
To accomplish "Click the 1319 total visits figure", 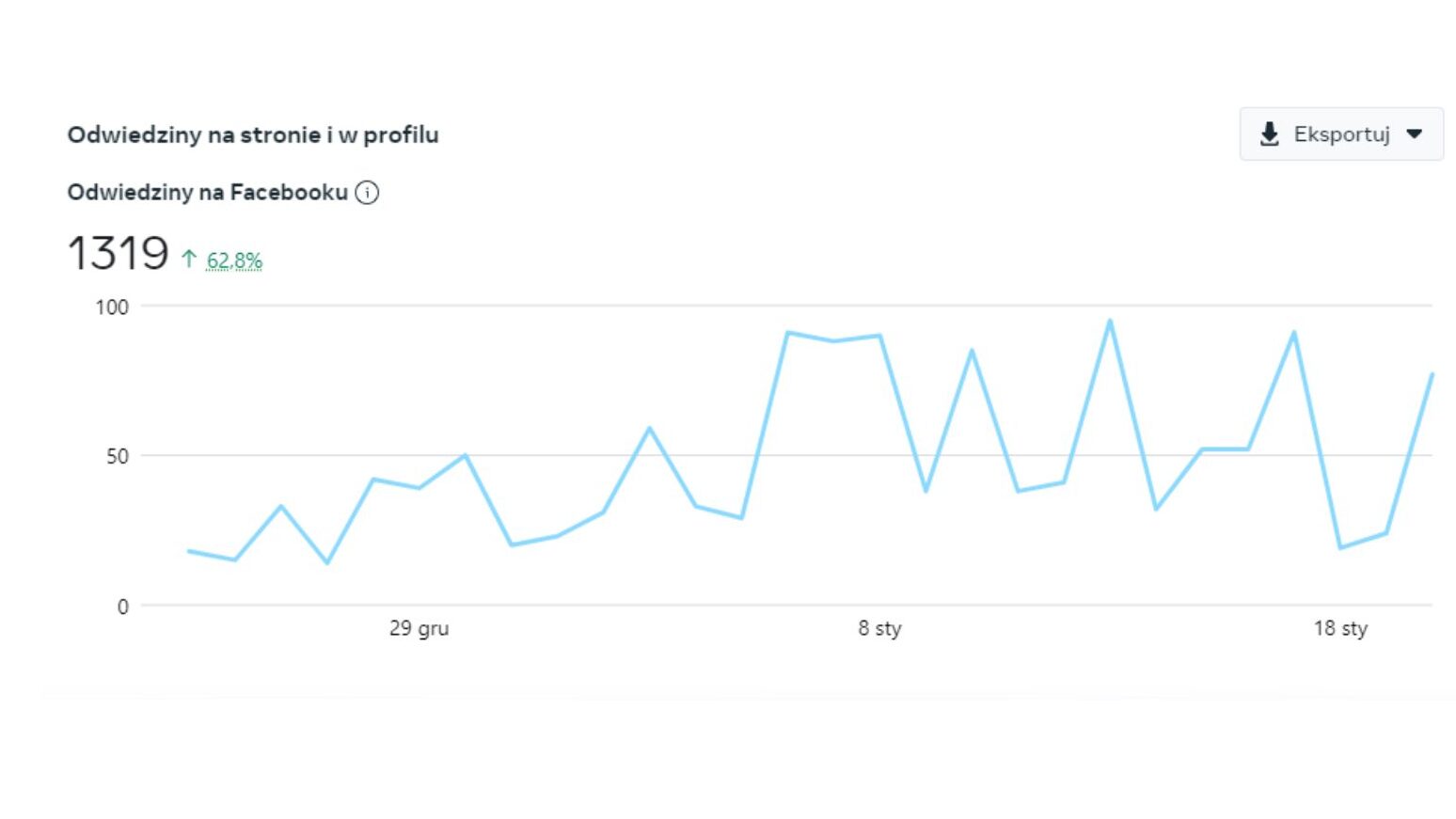I will click(118, 254).
